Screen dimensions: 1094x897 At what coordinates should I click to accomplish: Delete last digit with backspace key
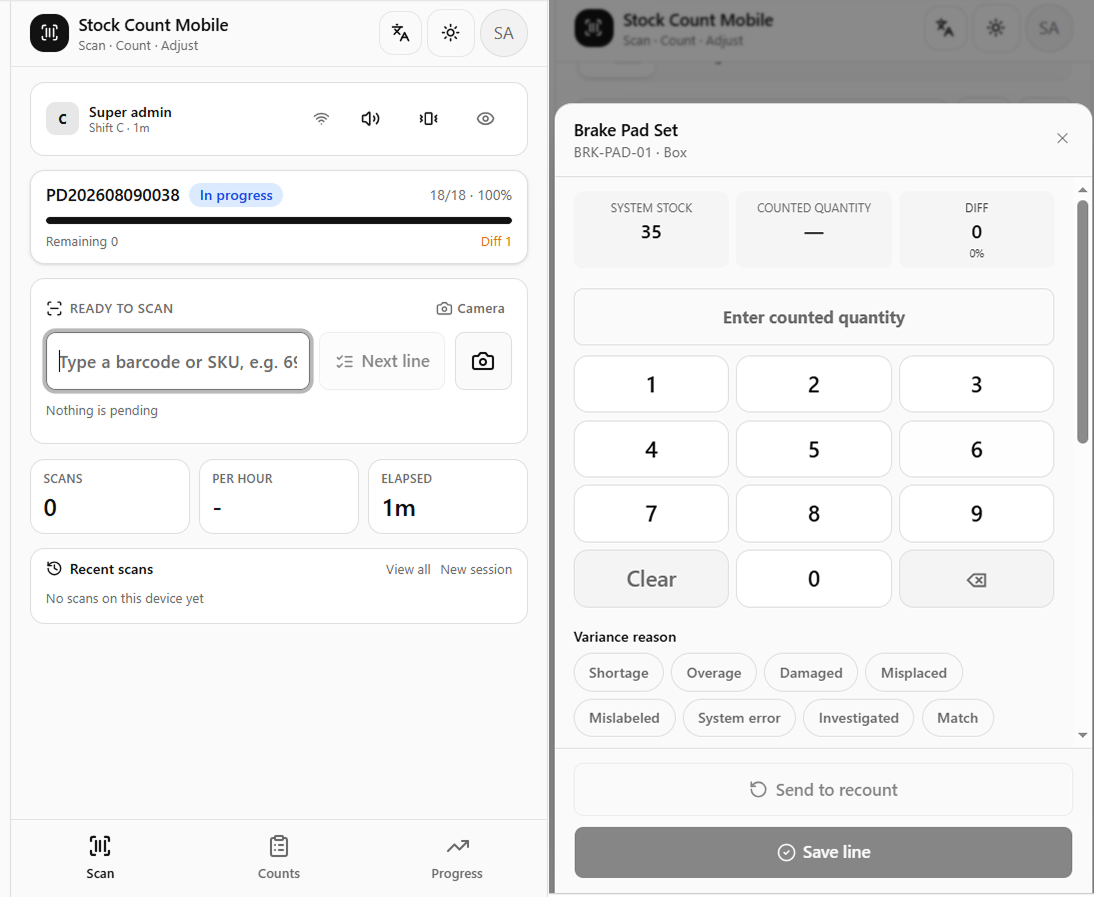(976, 578)
